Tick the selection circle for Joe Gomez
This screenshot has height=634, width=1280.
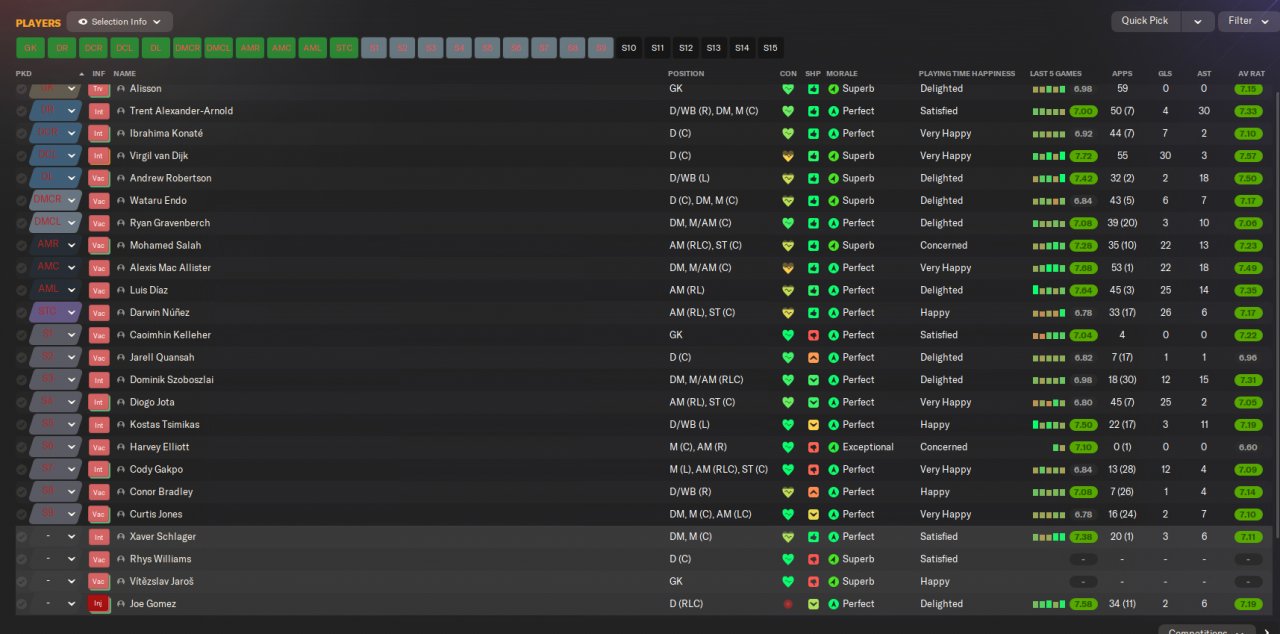(21, 604)
